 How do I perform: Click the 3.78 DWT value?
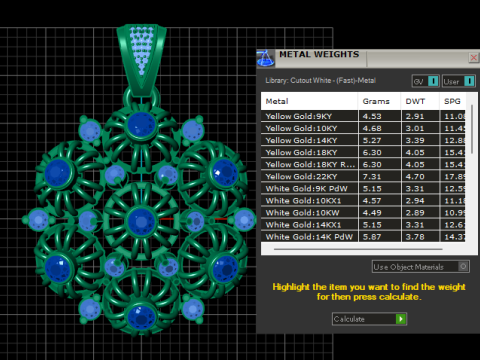point(415,237)
